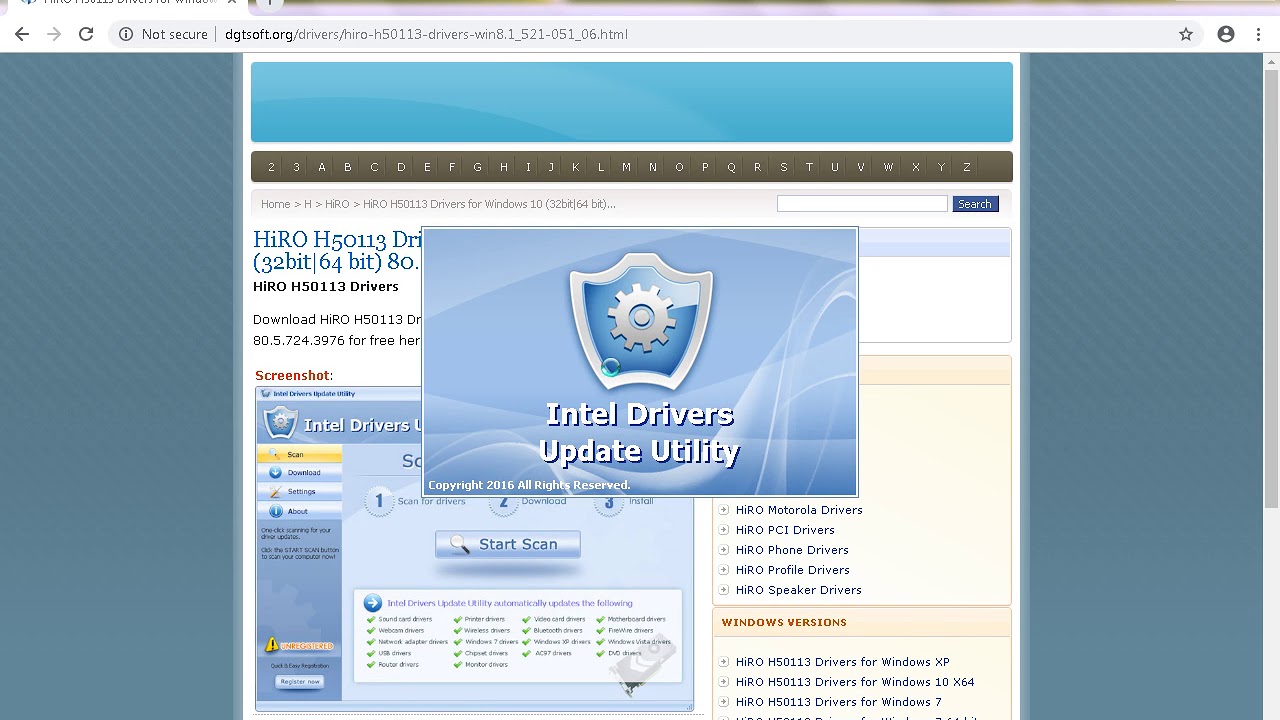Click the site search text box

pos(862,204)
